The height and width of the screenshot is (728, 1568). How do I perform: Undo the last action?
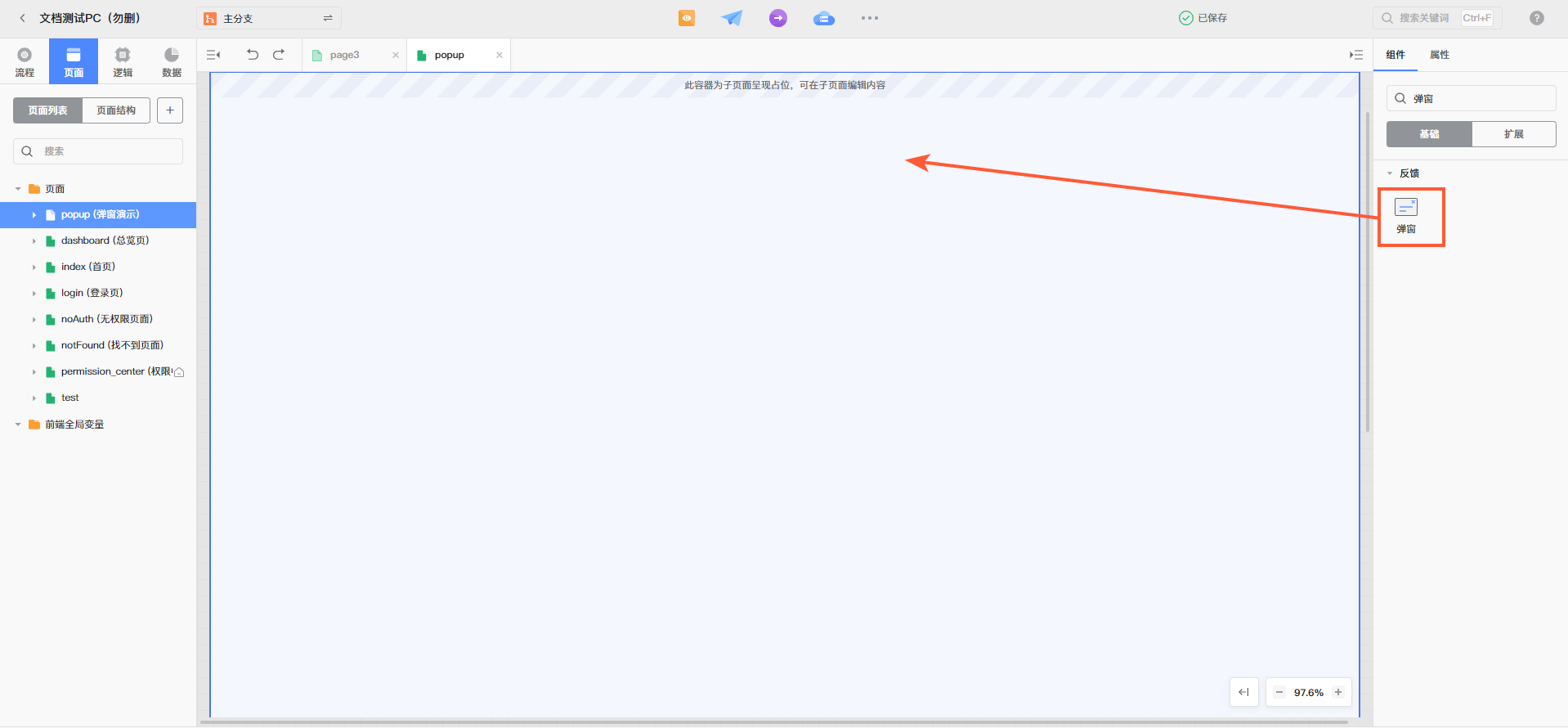(x=253, y=55)
